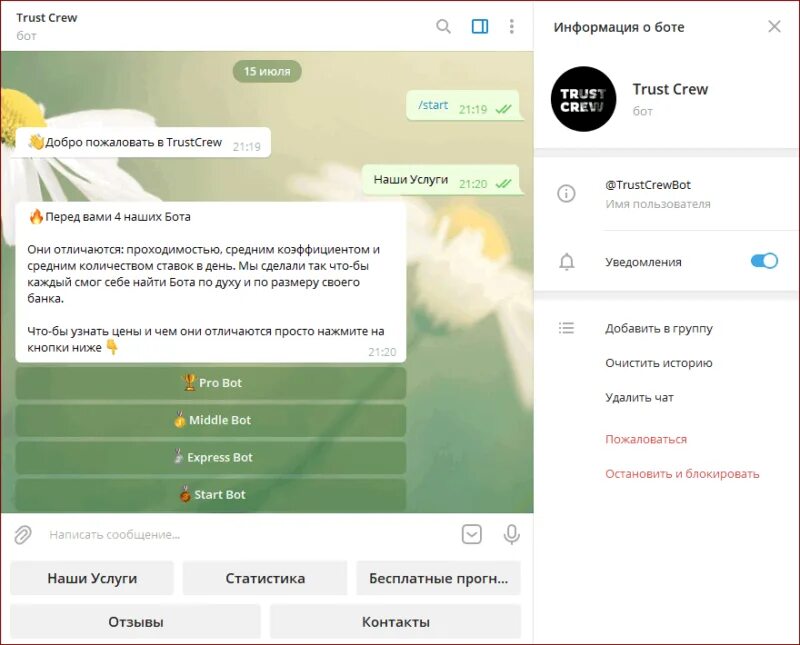Click the Перед вами 4 наших Бота message
This screenshot has width=800, height=645.
click(211, 282)
